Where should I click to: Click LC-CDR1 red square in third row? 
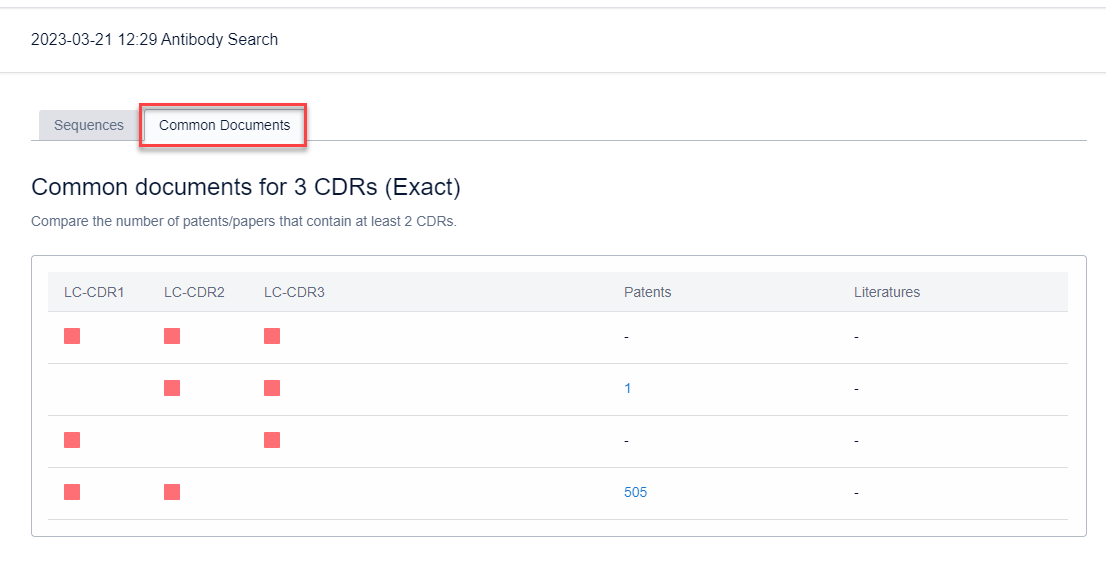pyautogui.click(x=72, y=440)
